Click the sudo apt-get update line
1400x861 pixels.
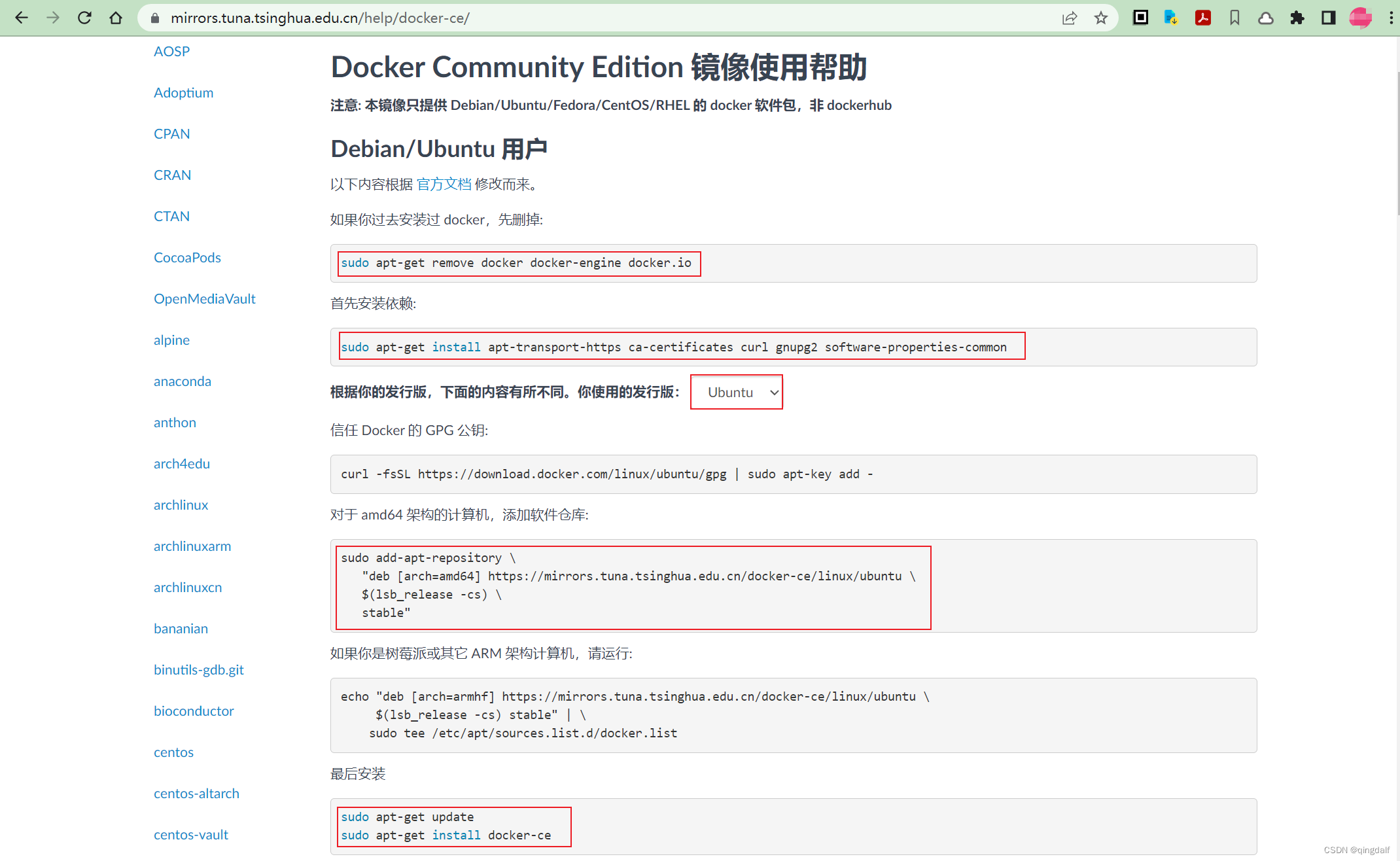tap(407, 817)
